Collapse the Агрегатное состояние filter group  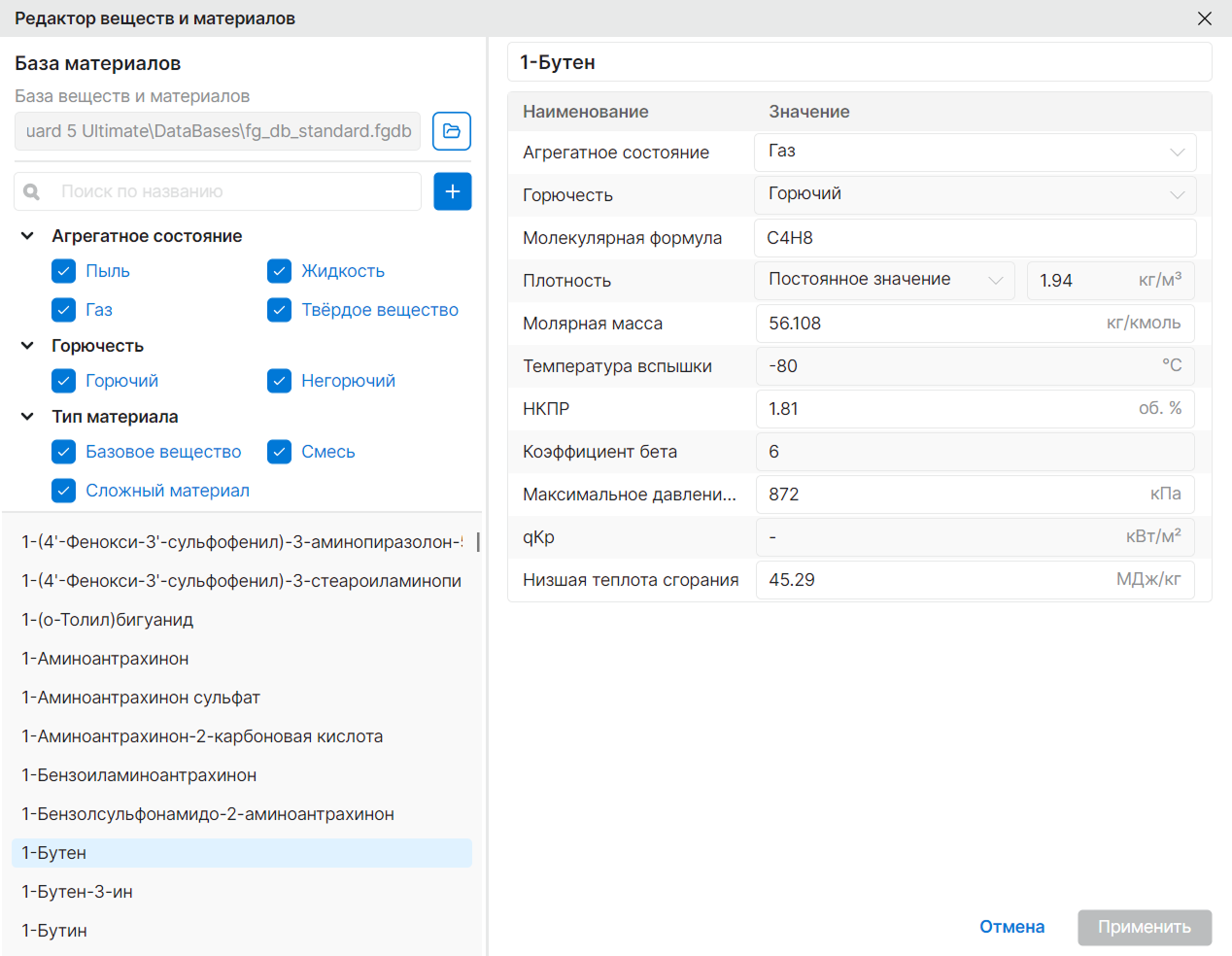28,236
